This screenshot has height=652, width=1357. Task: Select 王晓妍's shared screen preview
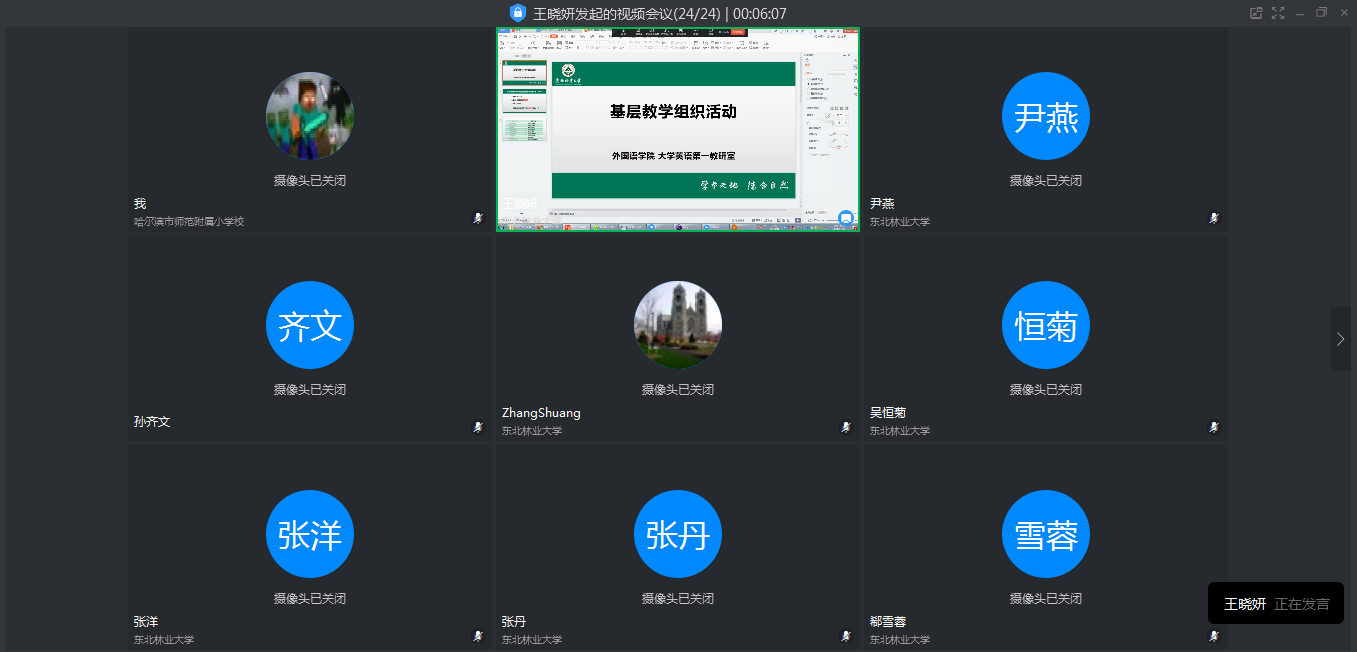(677, 128)
